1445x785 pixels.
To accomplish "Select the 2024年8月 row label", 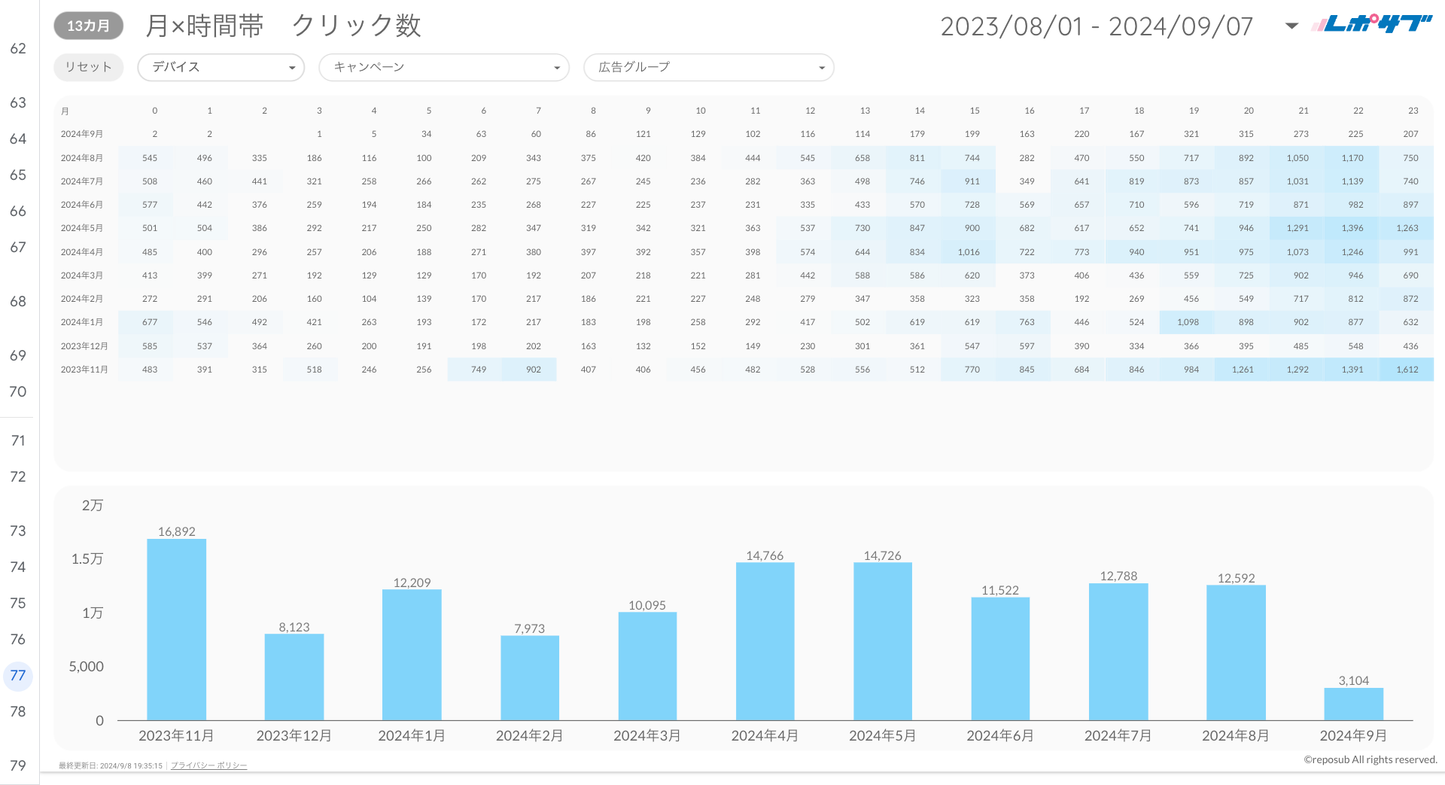I will pyautogui.click(x=82, y=158).
